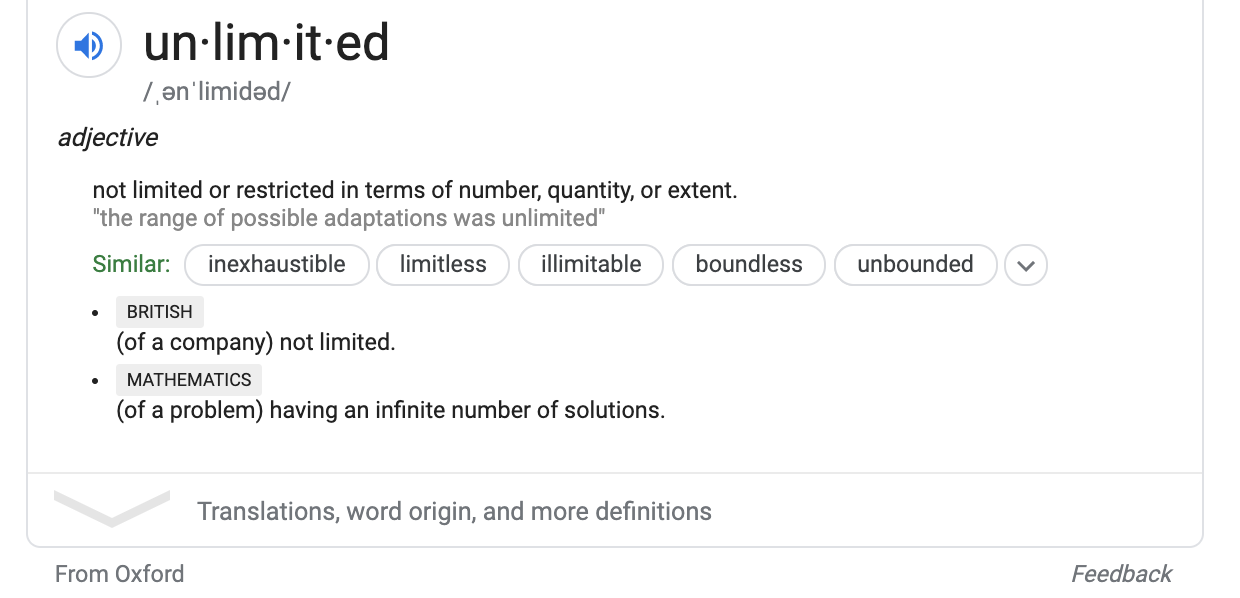Click the 'From Oxford' source text
The height and width of the screenshot is (598, 1240).
point(120,574)
